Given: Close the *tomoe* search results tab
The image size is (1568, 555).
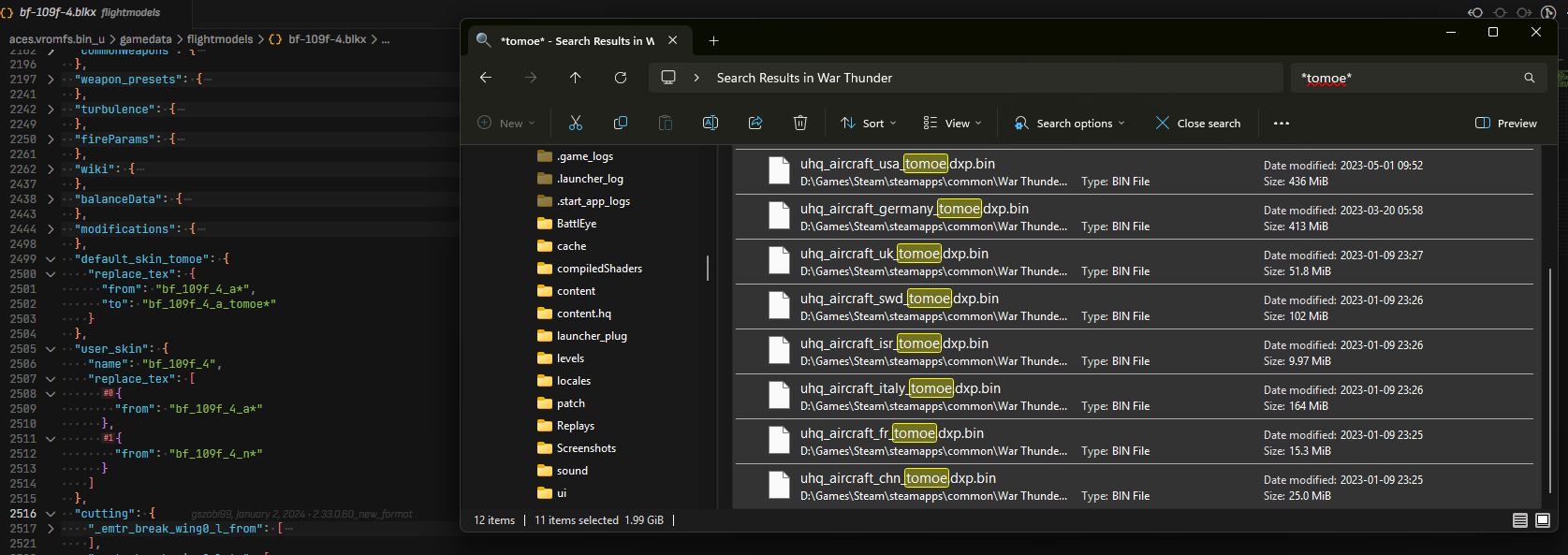Looking at the screenshot, I should click(673, 40).
